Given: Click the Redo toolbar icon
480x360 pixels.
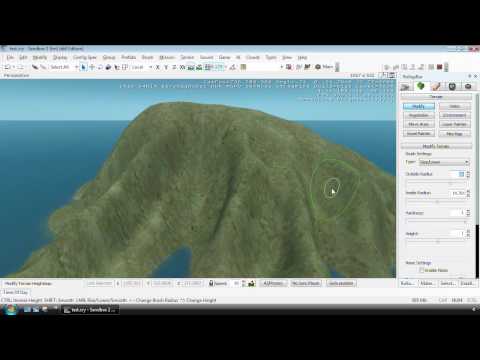Looking at the screenshot, I should click(20, 67).
